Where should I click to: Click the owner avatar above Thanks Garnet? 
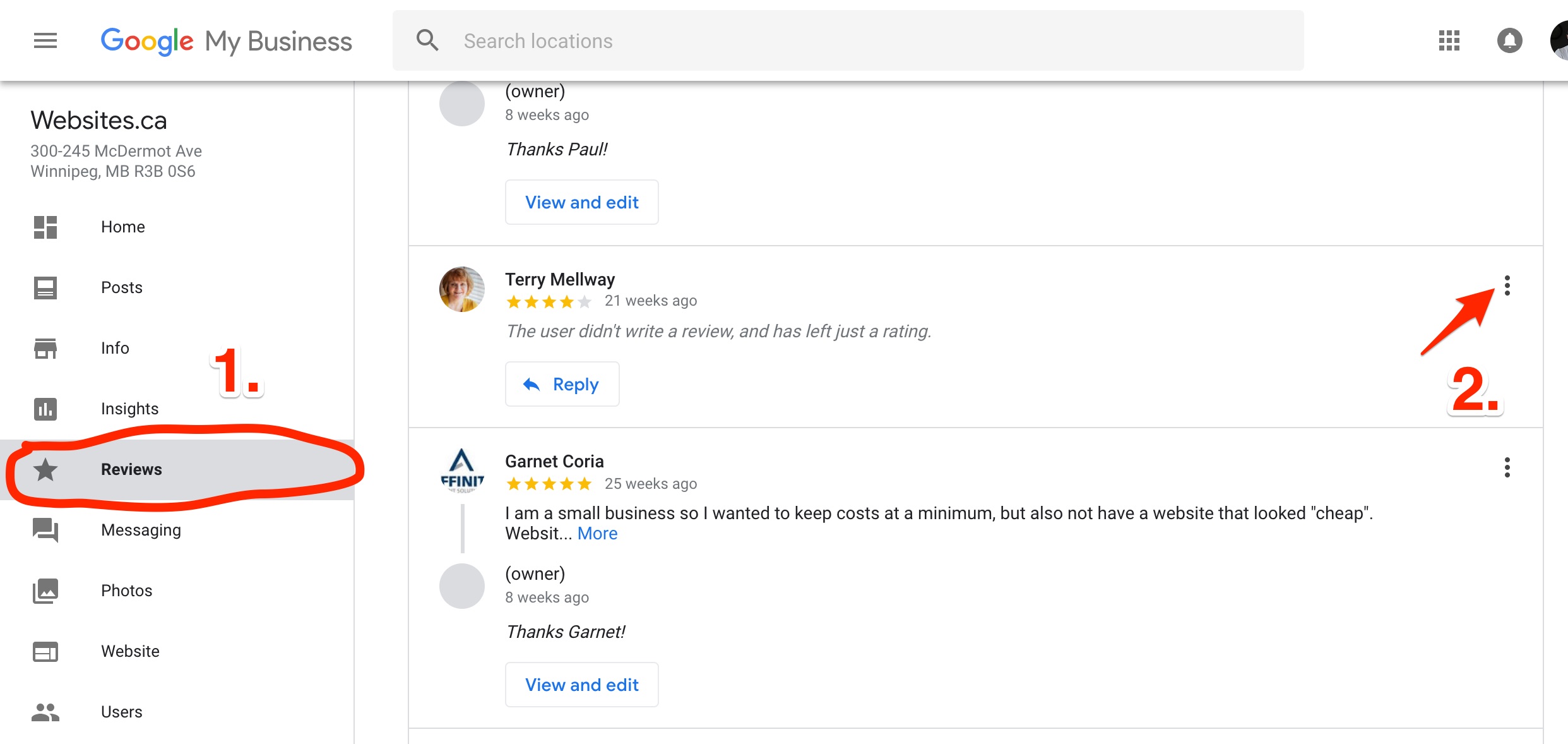pos(462,586)
